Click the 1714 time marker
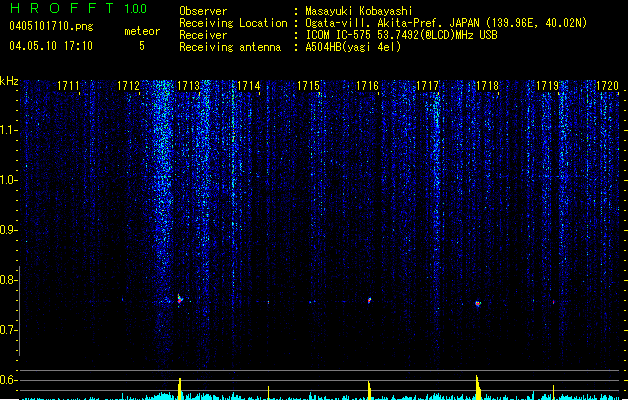This screenshot has width=629, height=400. coord(248,86)
